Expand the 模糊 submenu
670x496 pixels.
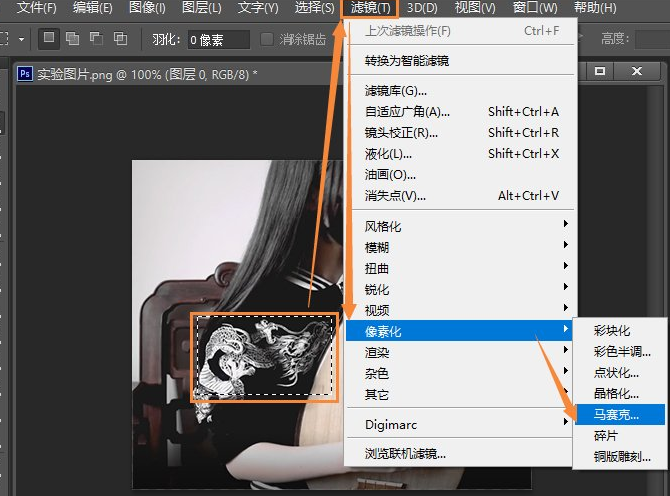[461, 247]
